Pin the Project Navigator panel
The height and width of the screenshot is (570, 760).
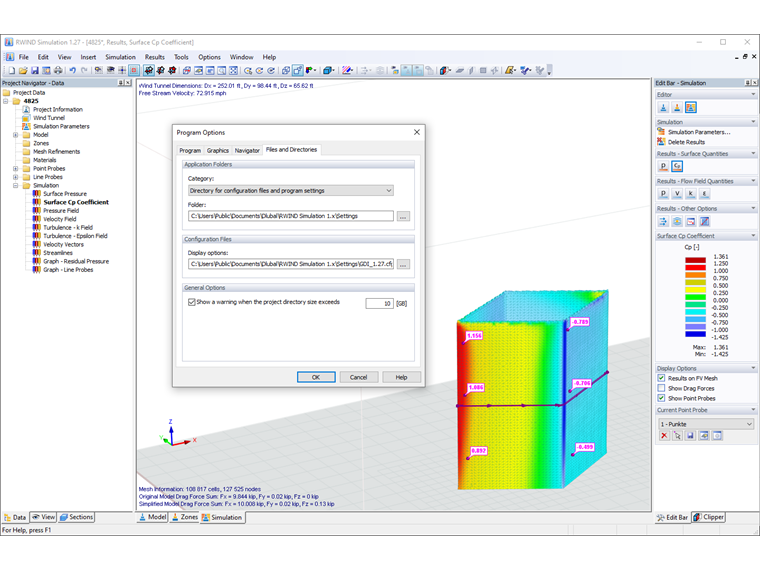[x=121, y=83]
